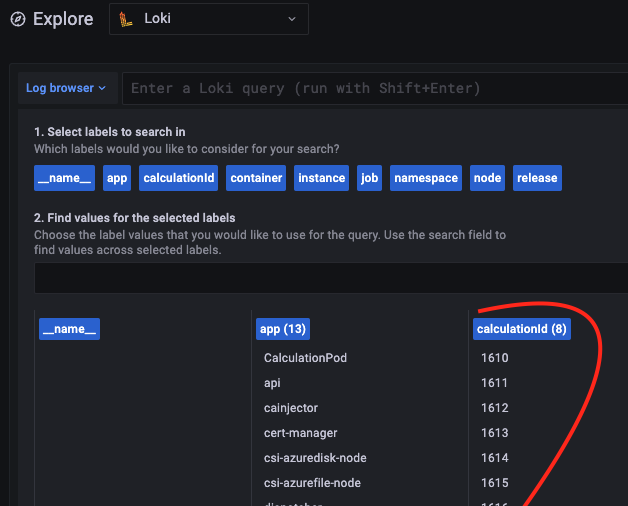628x506 pixels.
Task: Toggle the container label chip
Action: click(256, 178)
